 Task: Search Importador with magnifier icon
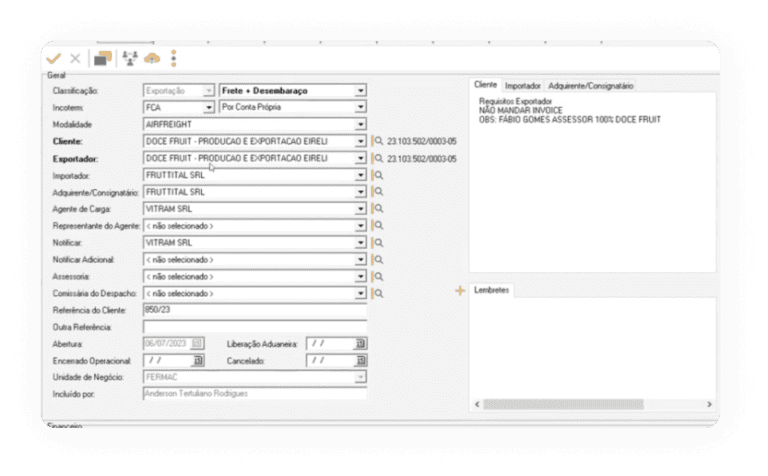point(378,175)
